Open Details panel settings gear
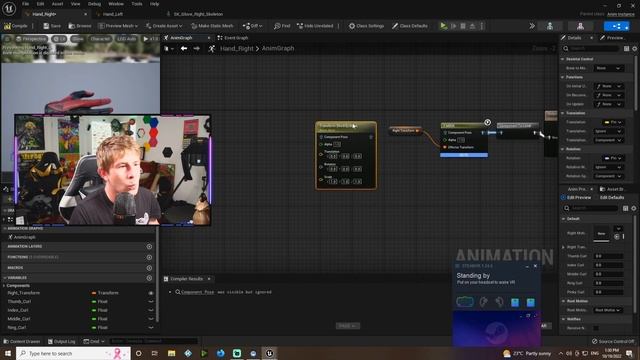 click(635, 49)
